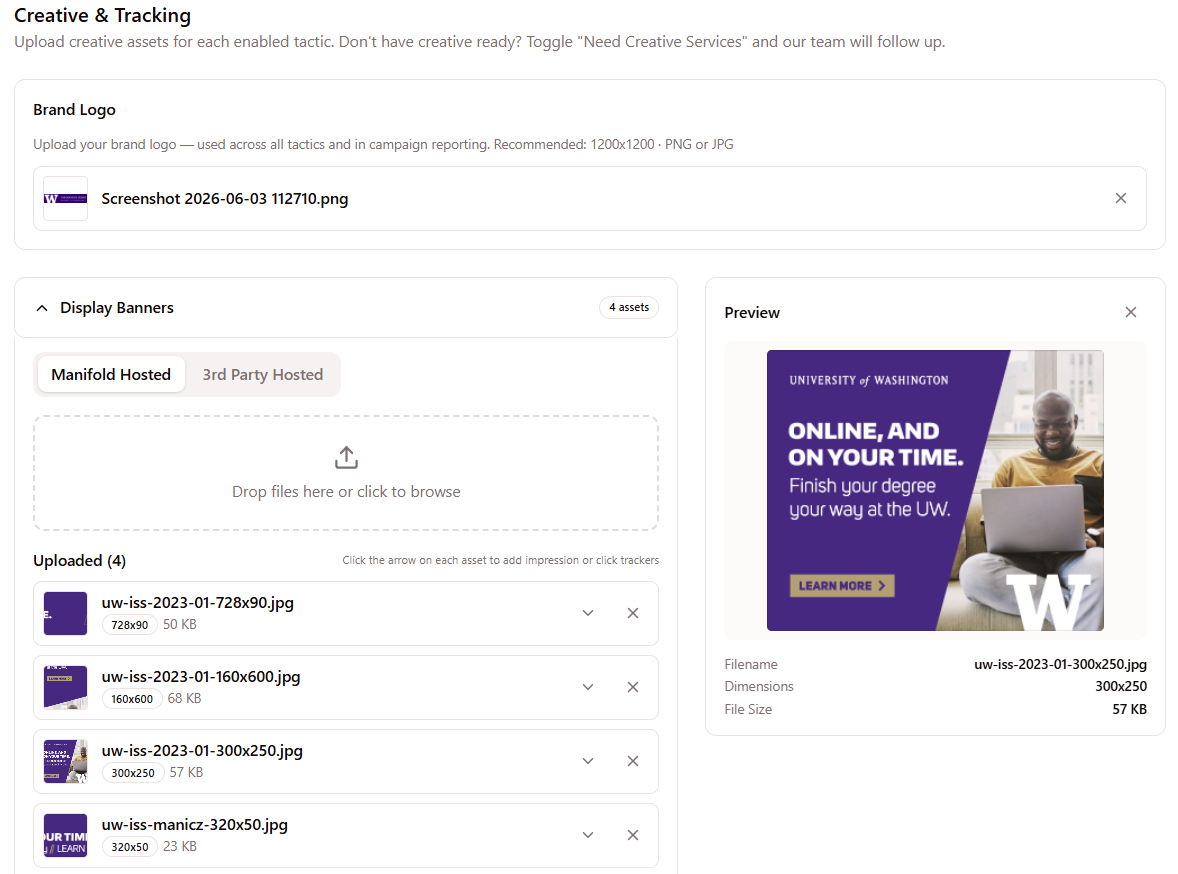
Task: Open thumbnail of uw-iss-2023-01-728x90.jpg
Action: coord(65,613)
